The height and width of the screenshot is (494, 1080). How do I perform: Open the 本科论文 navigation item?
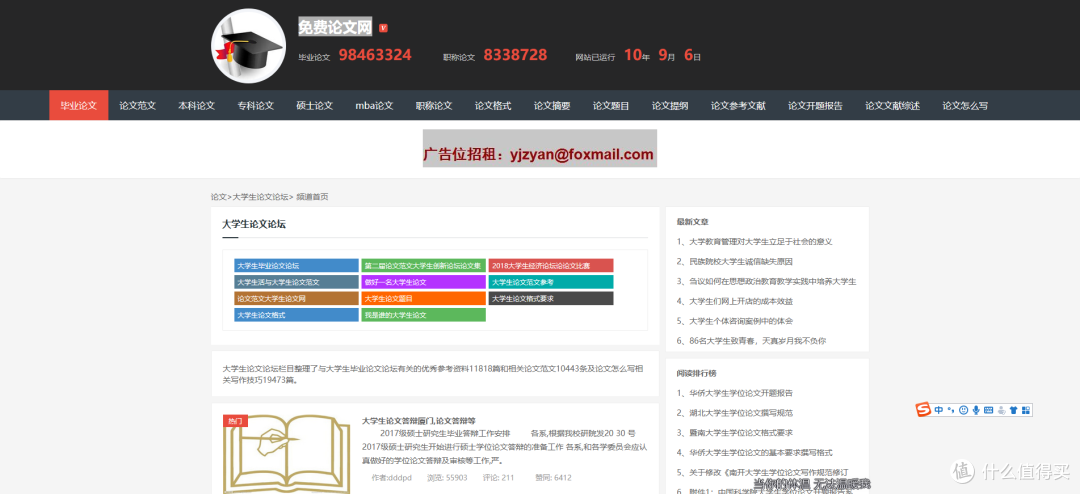pos(197,105)
